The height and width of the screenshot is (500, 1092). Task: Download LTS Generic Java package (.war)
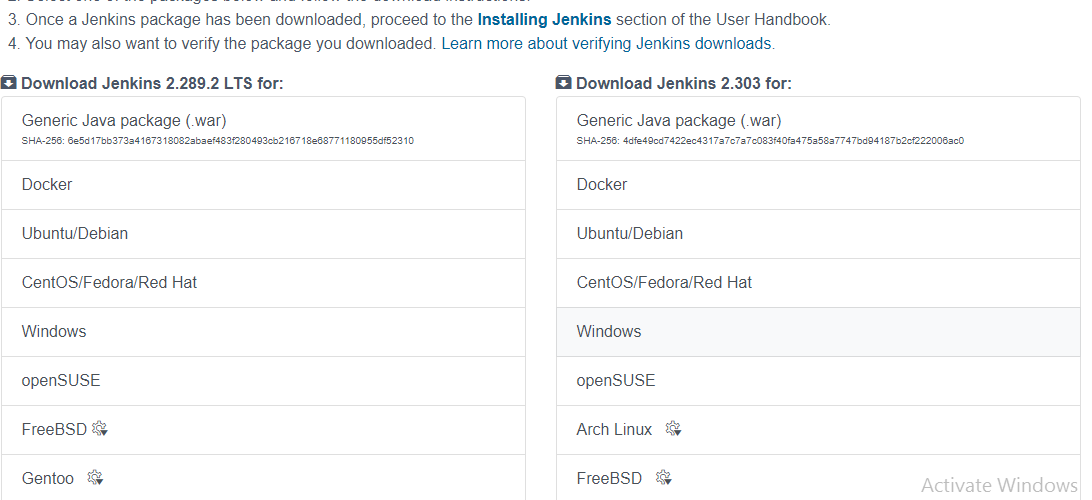click(263, 129)
